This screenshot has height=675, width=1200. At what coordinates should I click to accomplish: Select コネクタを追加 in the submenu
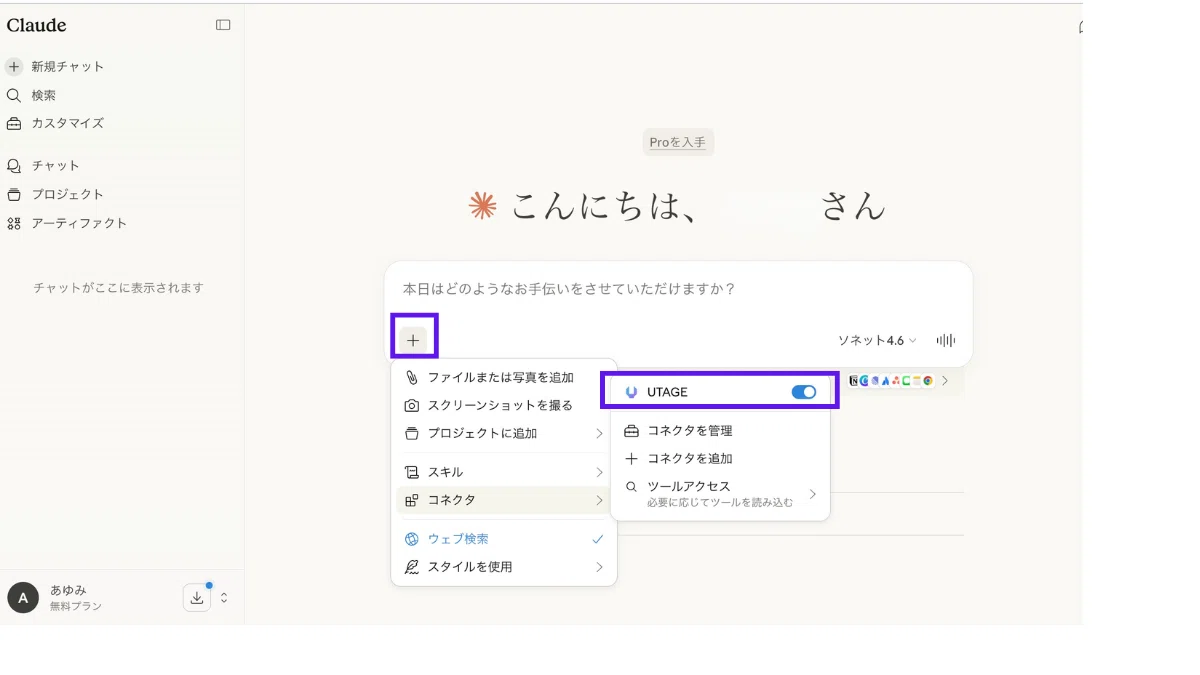(x=690, y=459)
